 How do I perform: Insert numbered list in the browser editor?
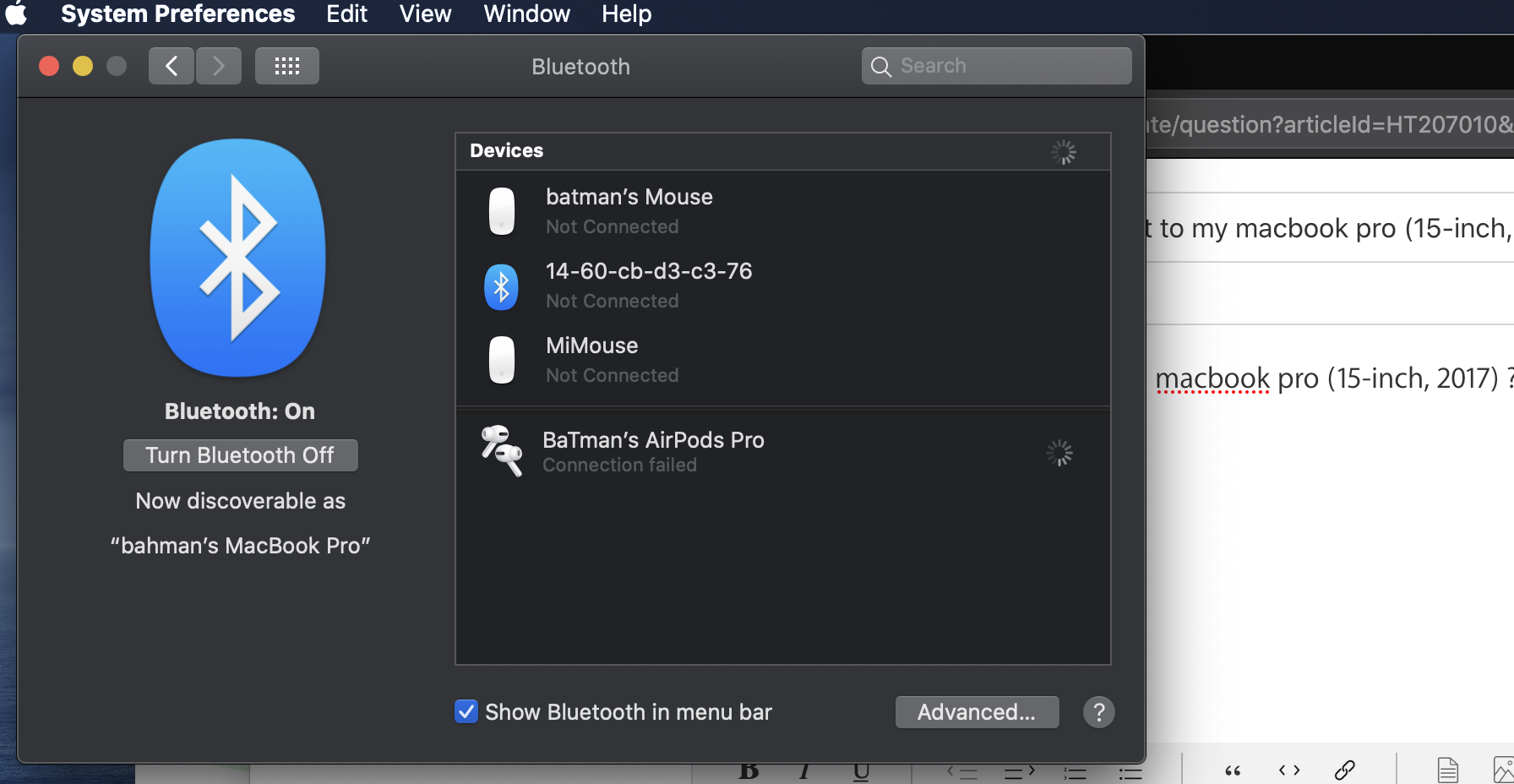(x=1075, y=773)
